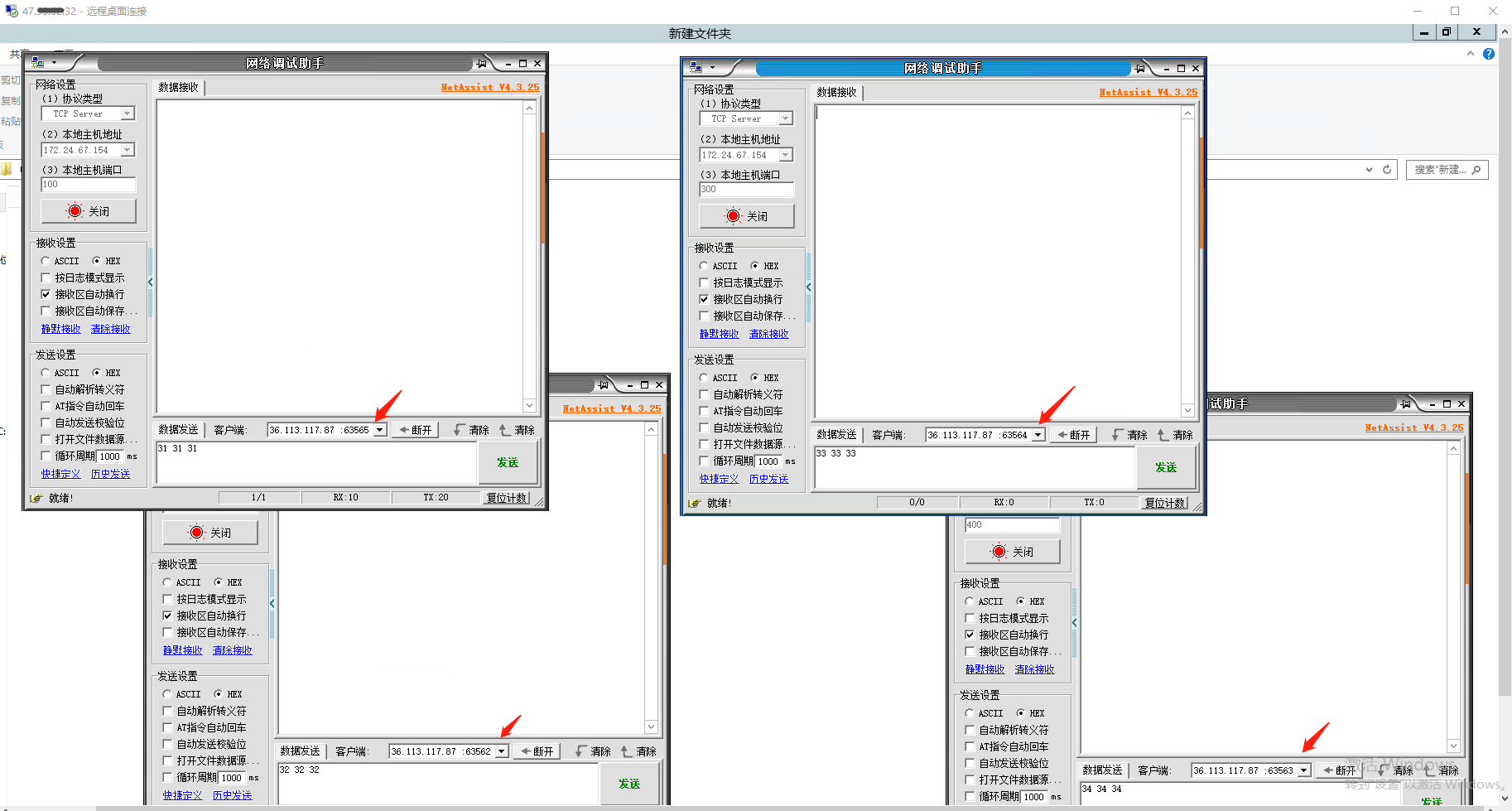Collapse the side panel in port 100 window
This screenshot has height=811, width=1512.
150,282
